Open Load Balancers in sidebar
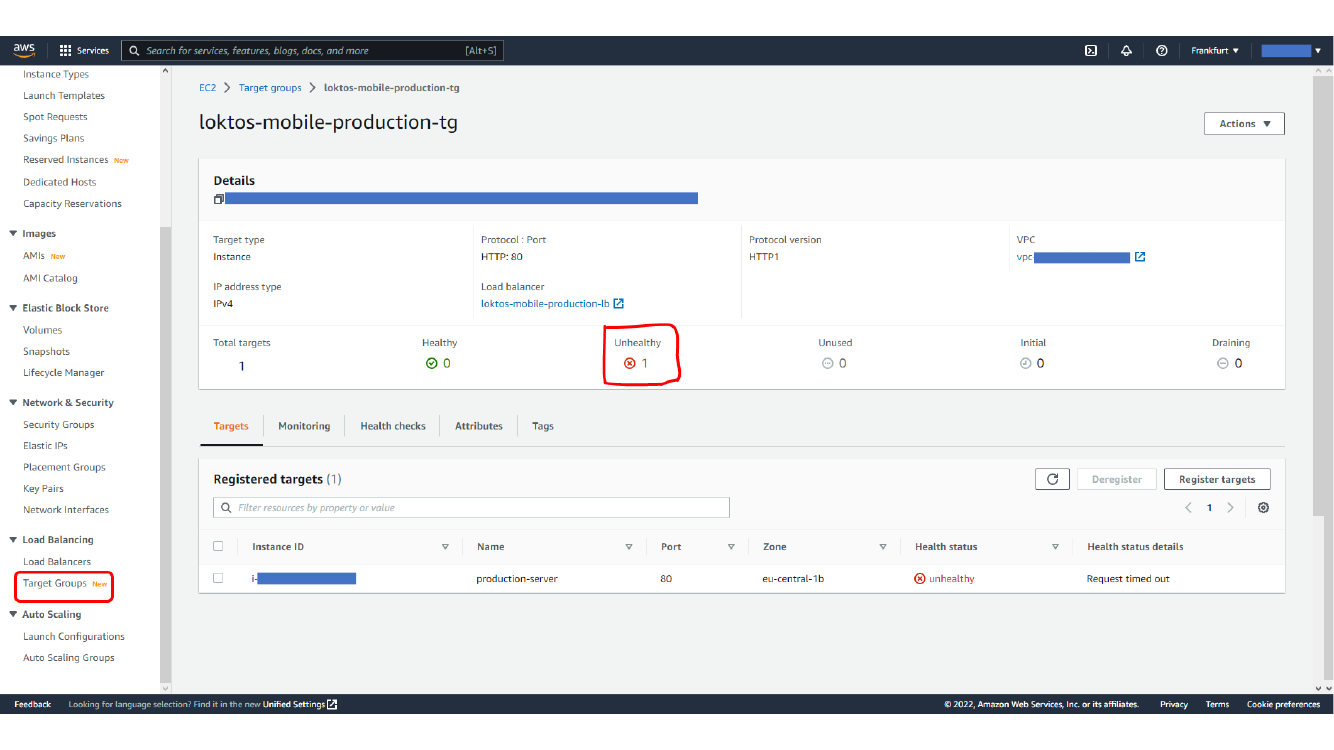 (x=57, y=562)
